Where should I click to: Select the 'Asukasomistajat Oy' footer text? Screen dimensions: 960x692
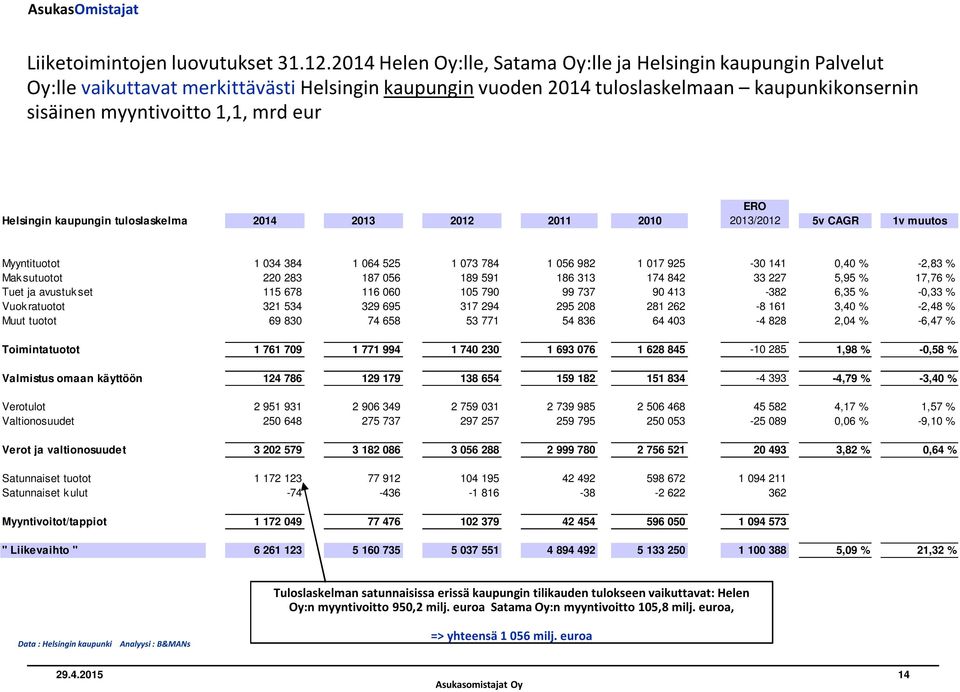pos(479,685)
